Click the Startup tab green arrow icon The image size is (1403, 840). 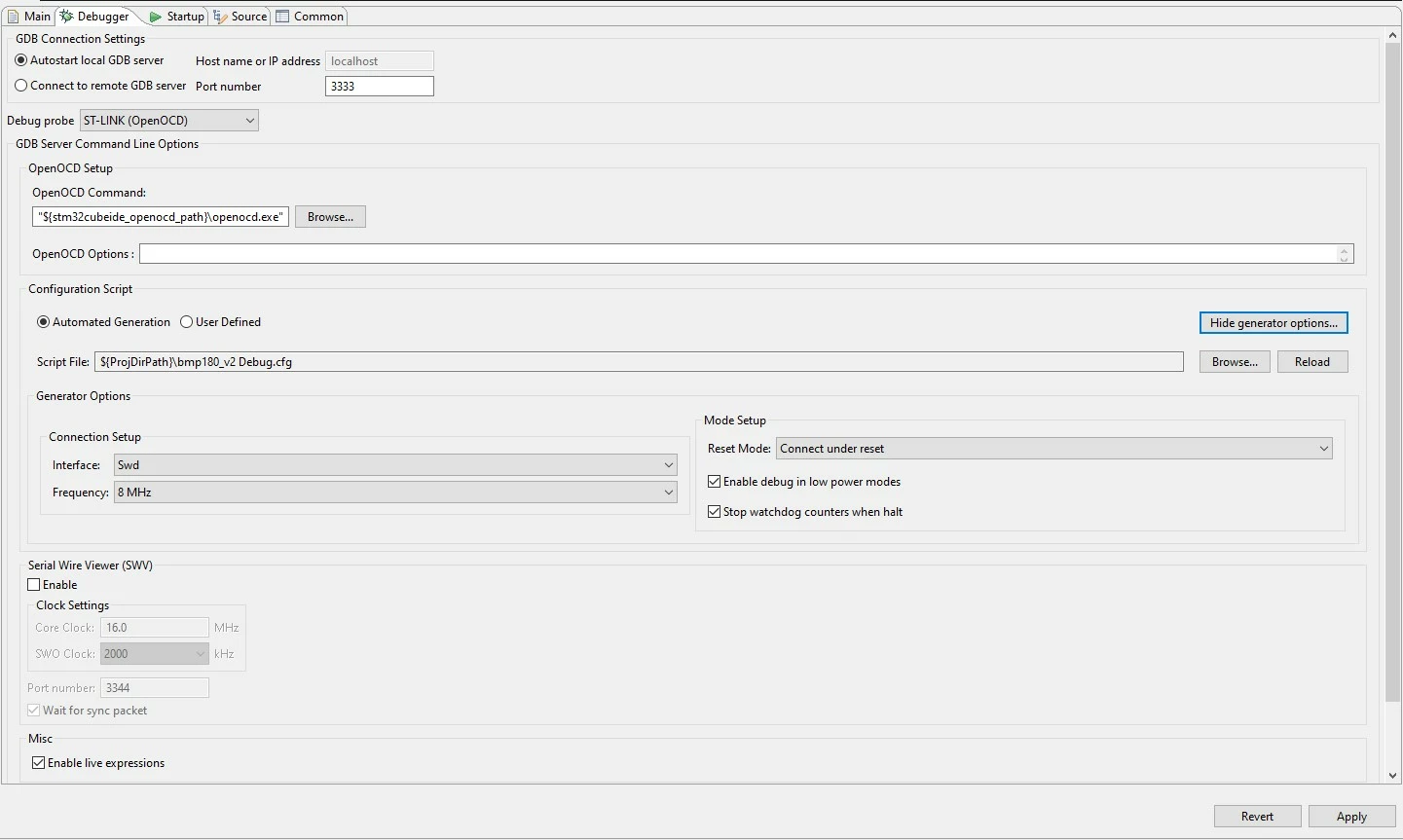[x=155, y=17]
